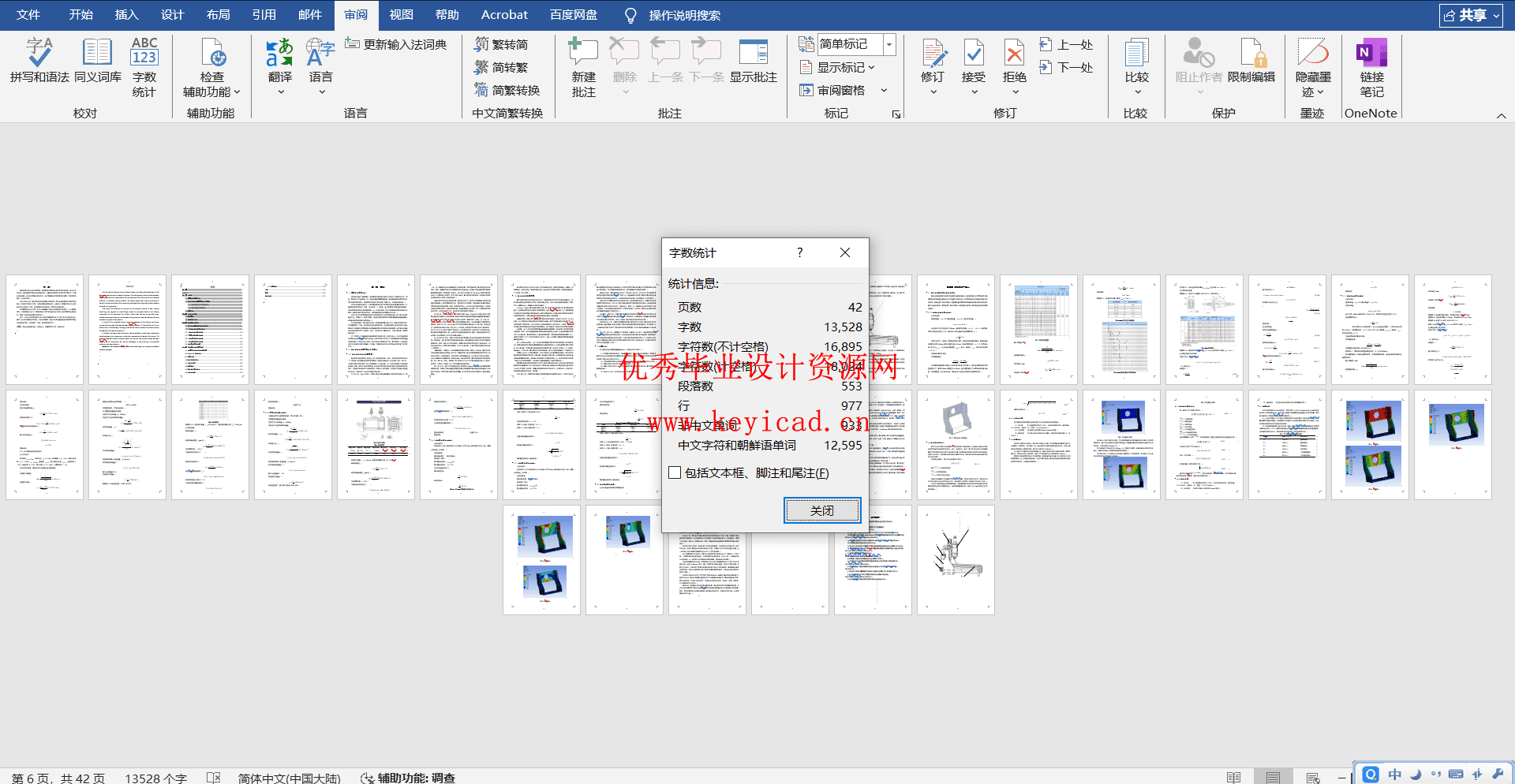Click the 接受 accept change icon

tap(974, 52)
